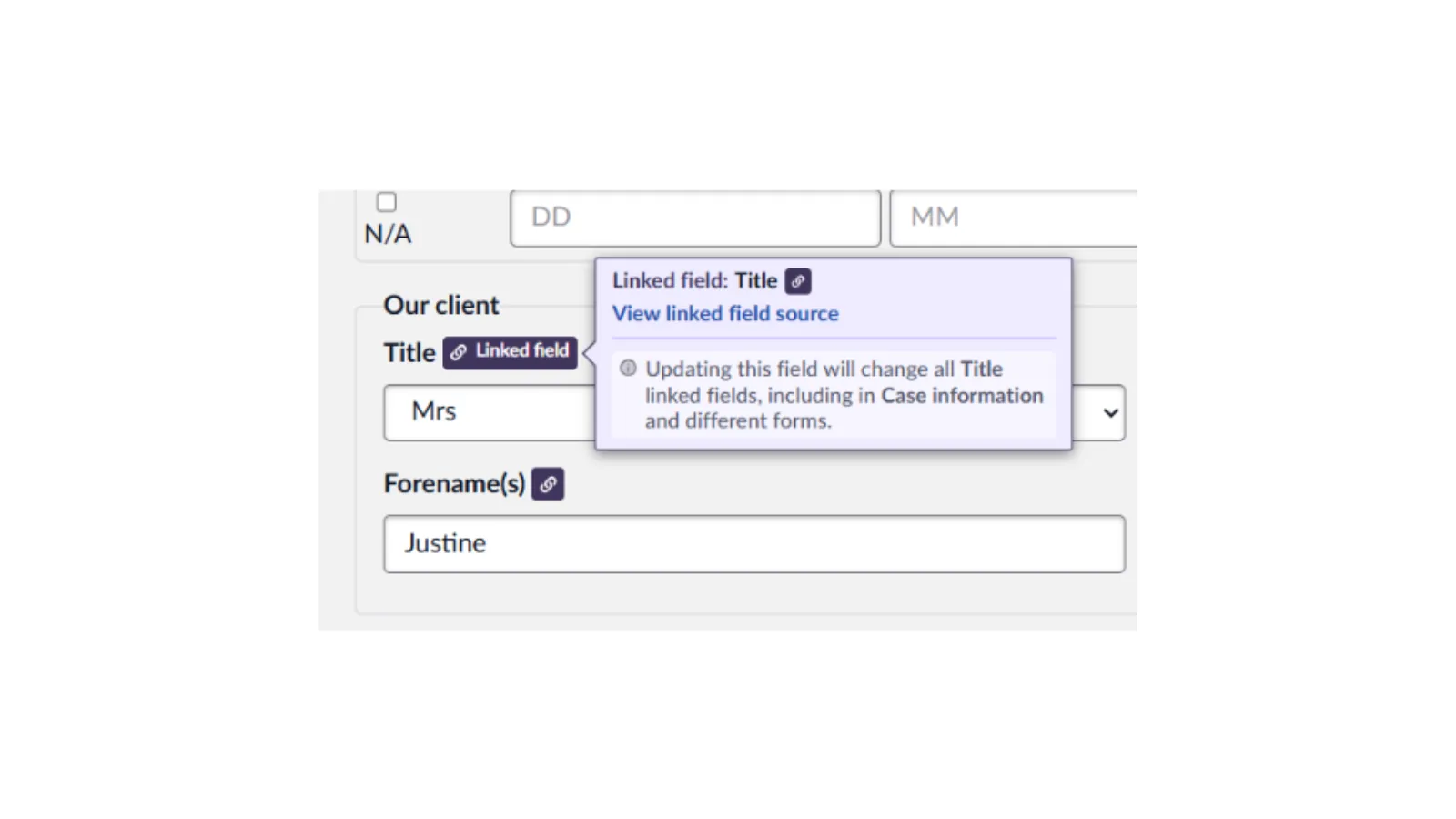Viewport: 1456px width, 819px height.
Task: Open the View linked field source link
Action: point(725,314)
